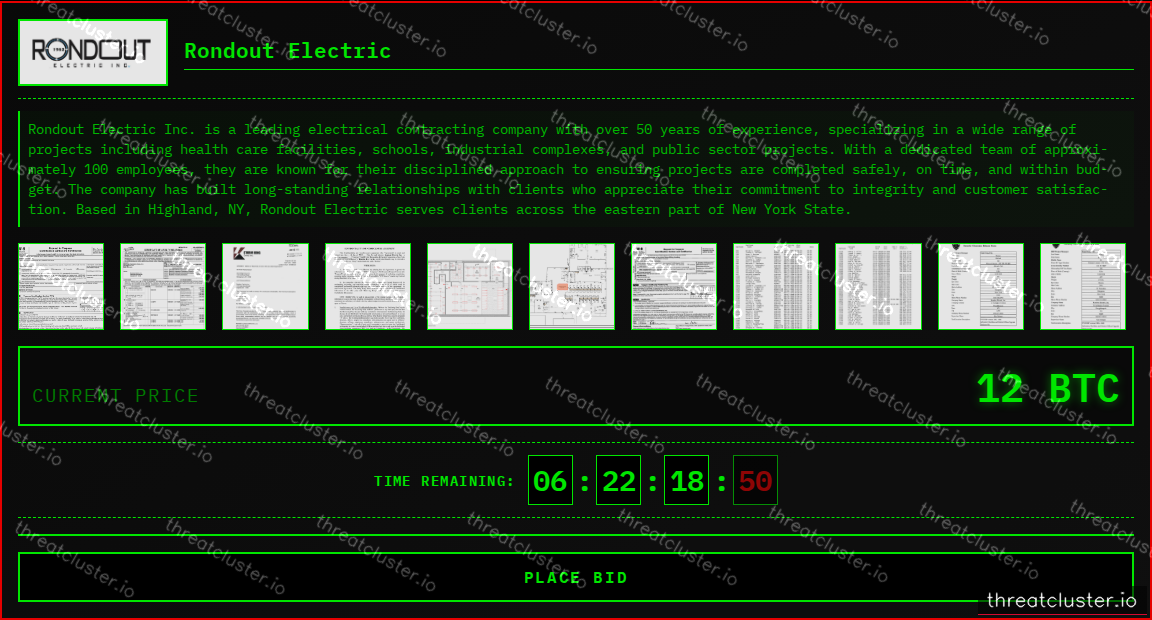Screen dimensions: 1152x620
Task: Open the ninth thumbnail with tabular list
Action: click(x=878, y=286)
